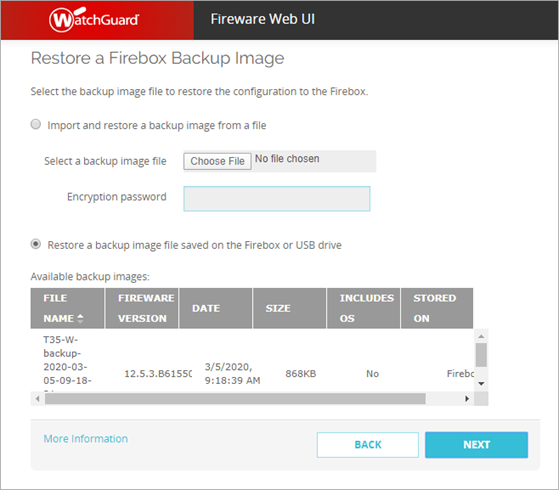
Task: Click the NEXT button
Action: pos(476,445)
